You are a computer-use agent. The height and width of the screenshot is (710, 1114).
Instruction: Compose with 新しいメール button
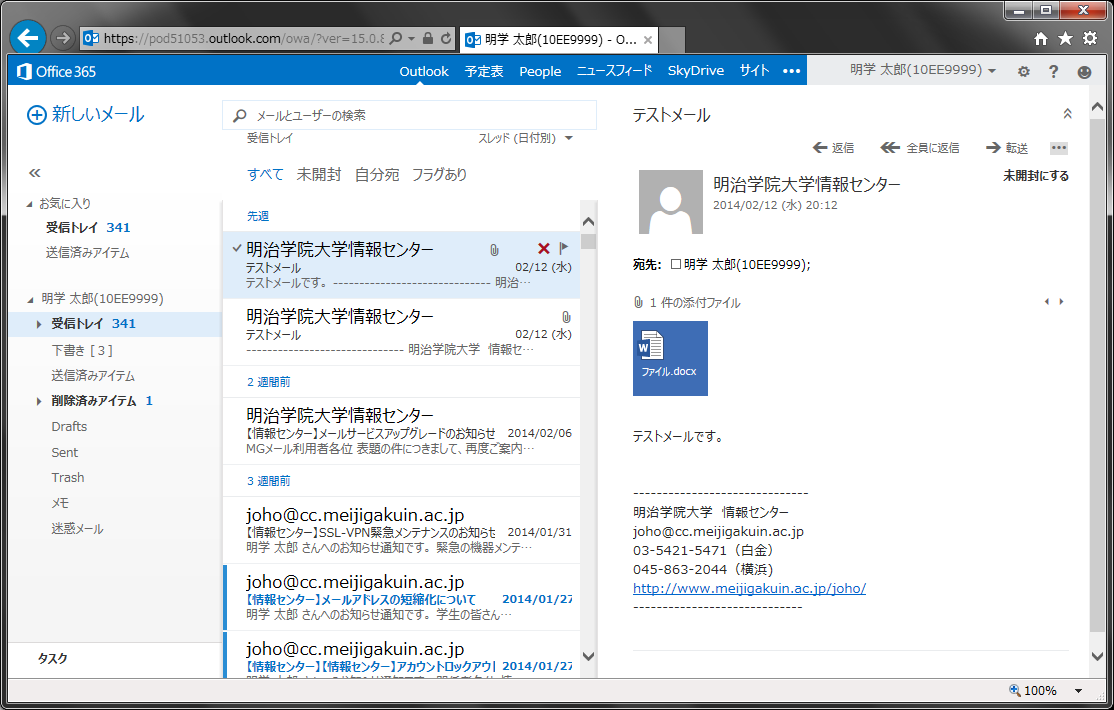click(86, 114)
